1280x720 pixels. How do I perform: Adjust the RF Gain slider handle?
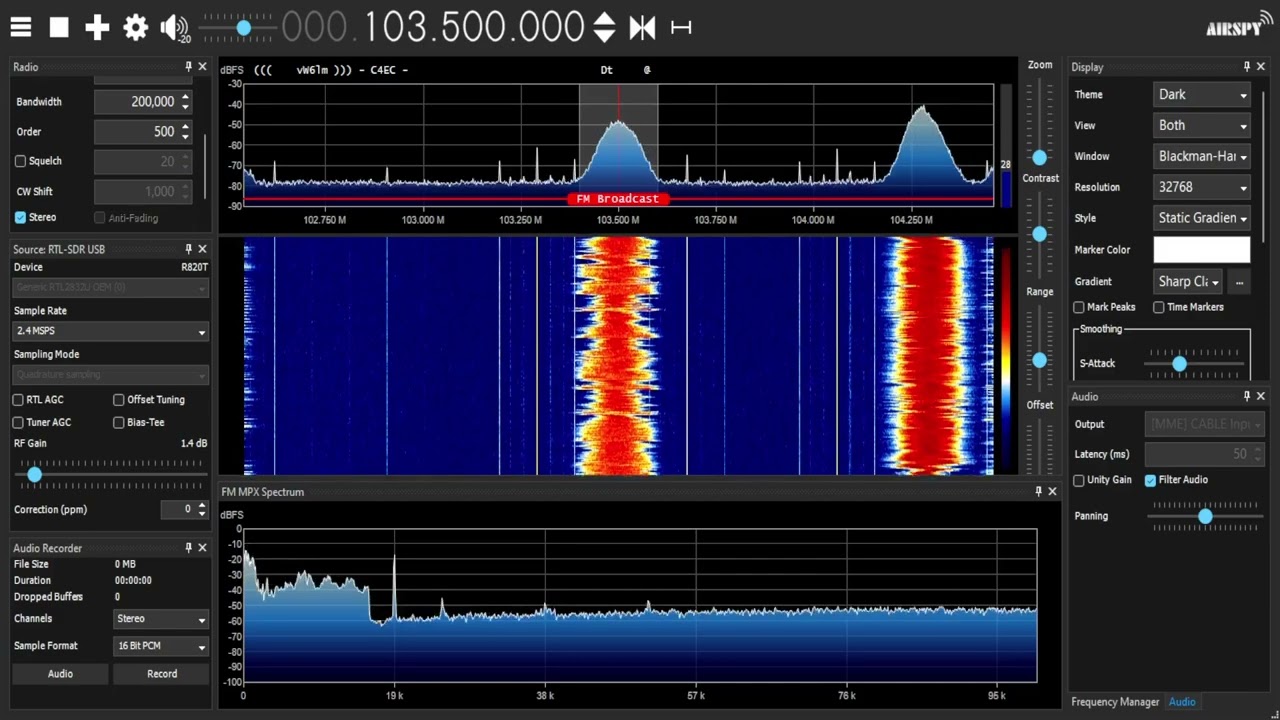tap(35, 475)
